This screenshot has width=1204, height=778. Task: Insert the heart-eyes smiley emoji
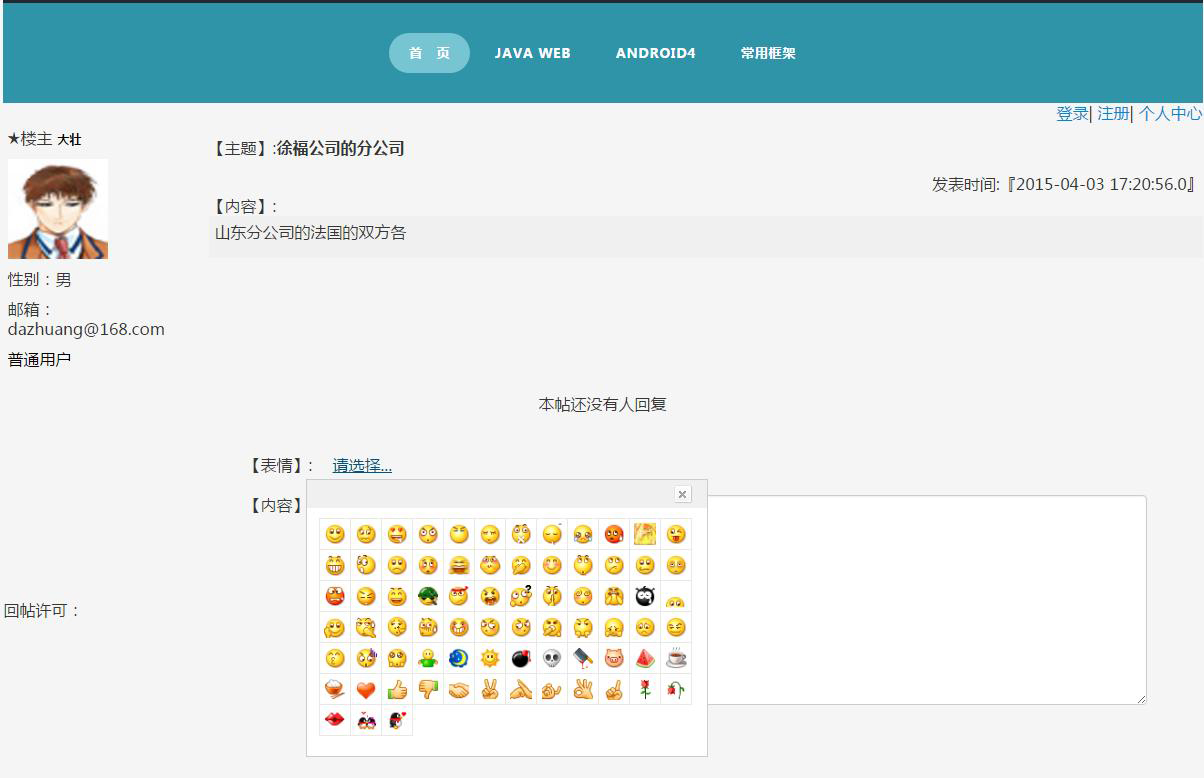[x=397, y=535]
